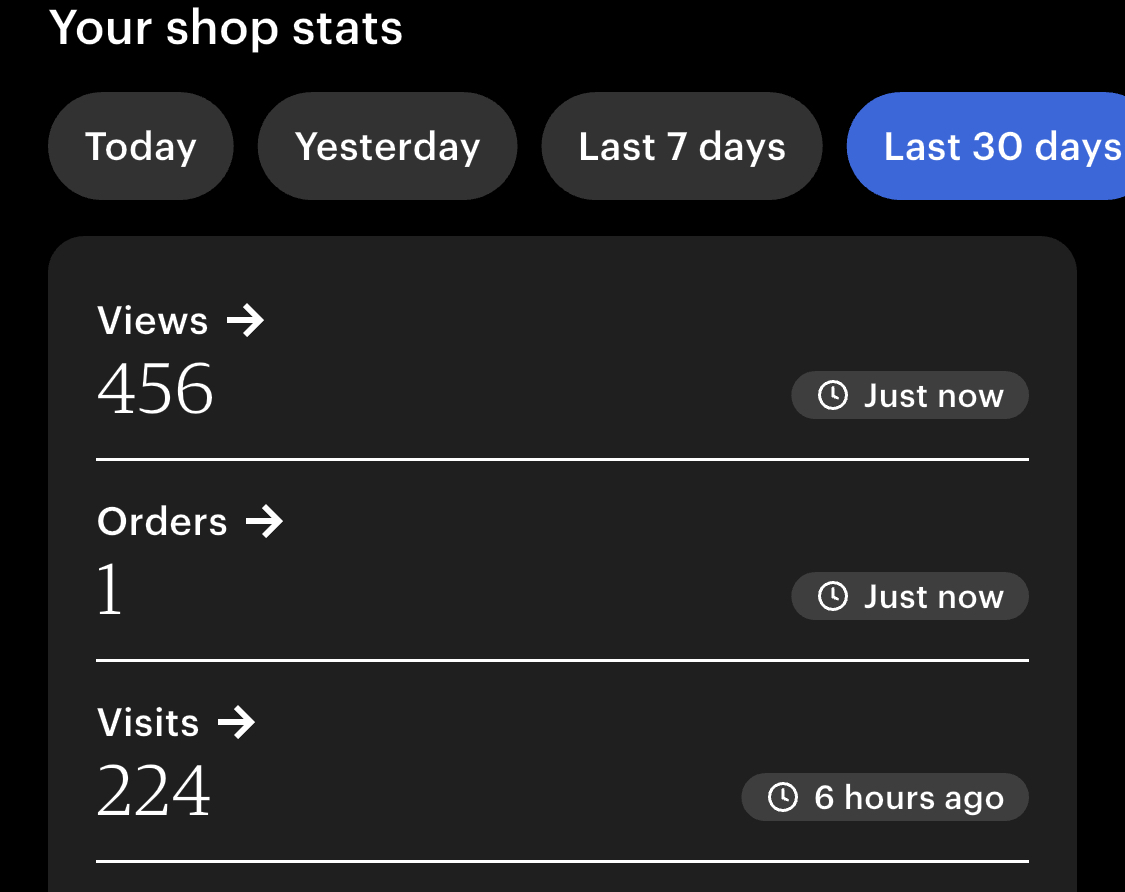
Task: Click the orders count of 1
Action: click(110, 590)
